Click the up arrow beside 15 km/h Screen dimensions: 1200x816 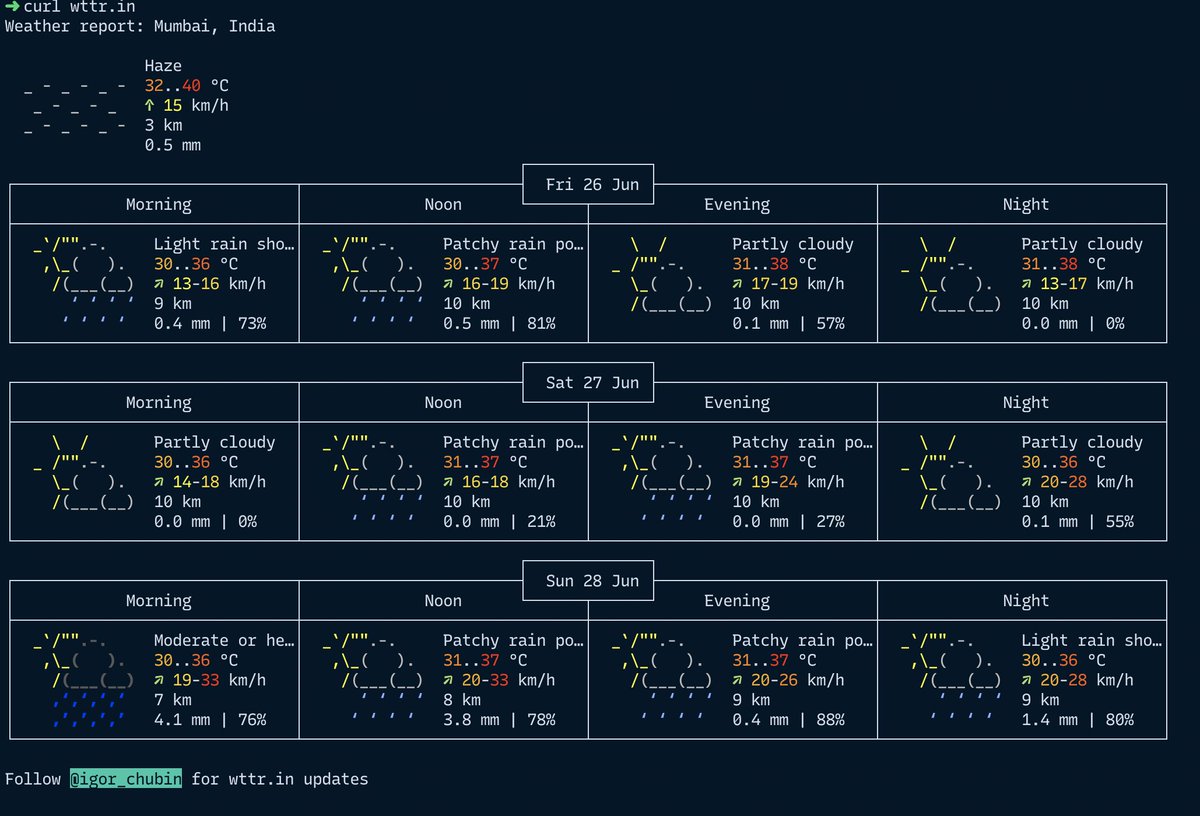(150, 105)
